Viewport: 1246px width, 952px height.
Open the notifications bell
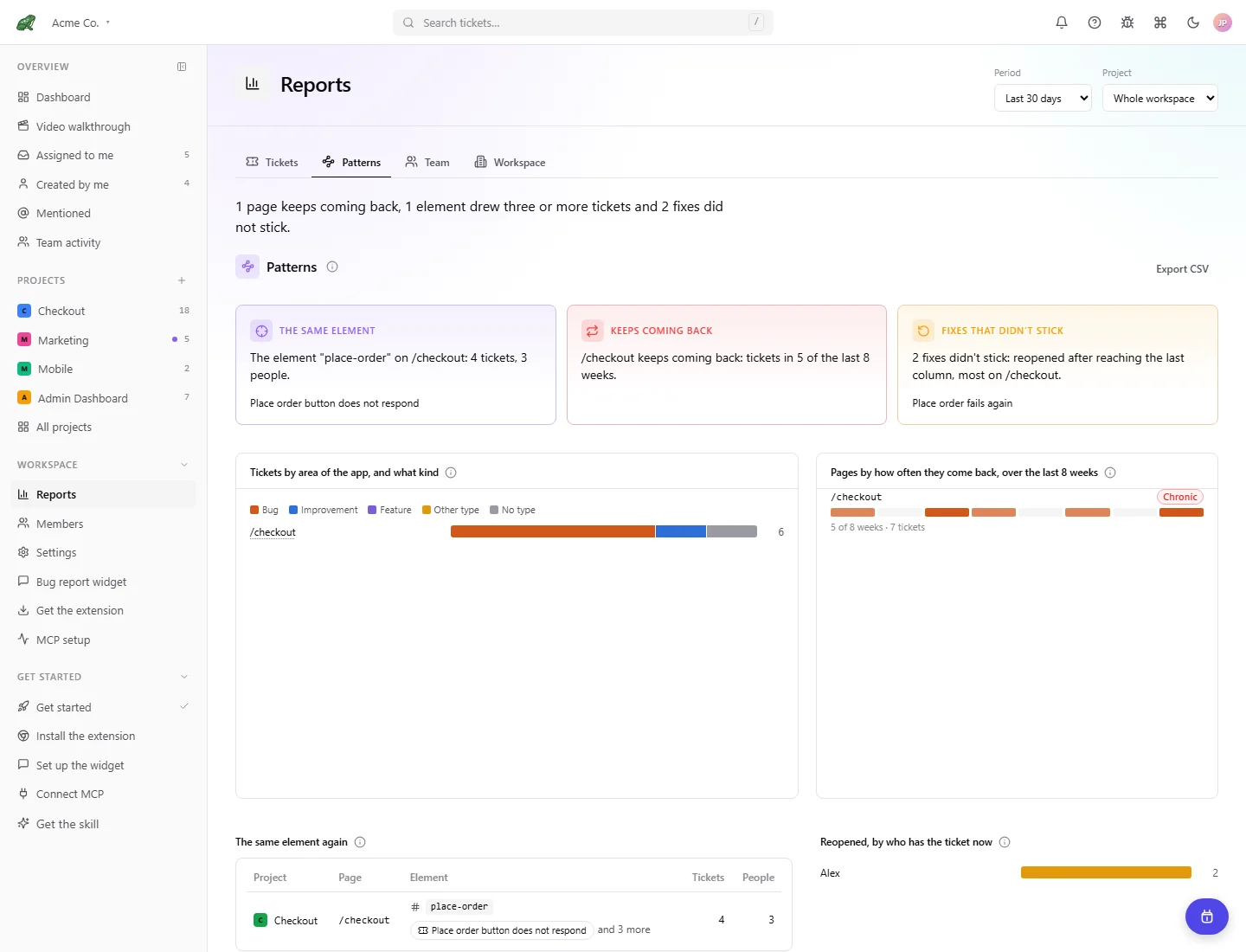(1062, 23)
